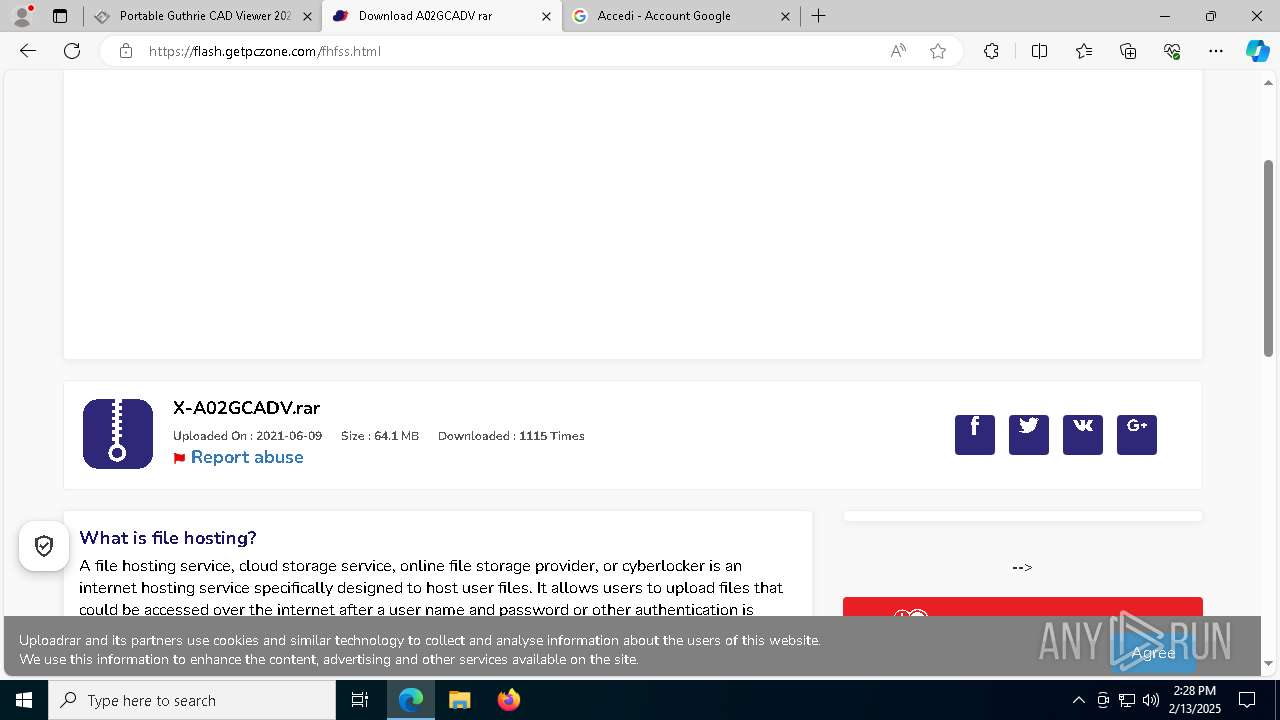Open Task View on the taskbar

click(x=360, y=700)
